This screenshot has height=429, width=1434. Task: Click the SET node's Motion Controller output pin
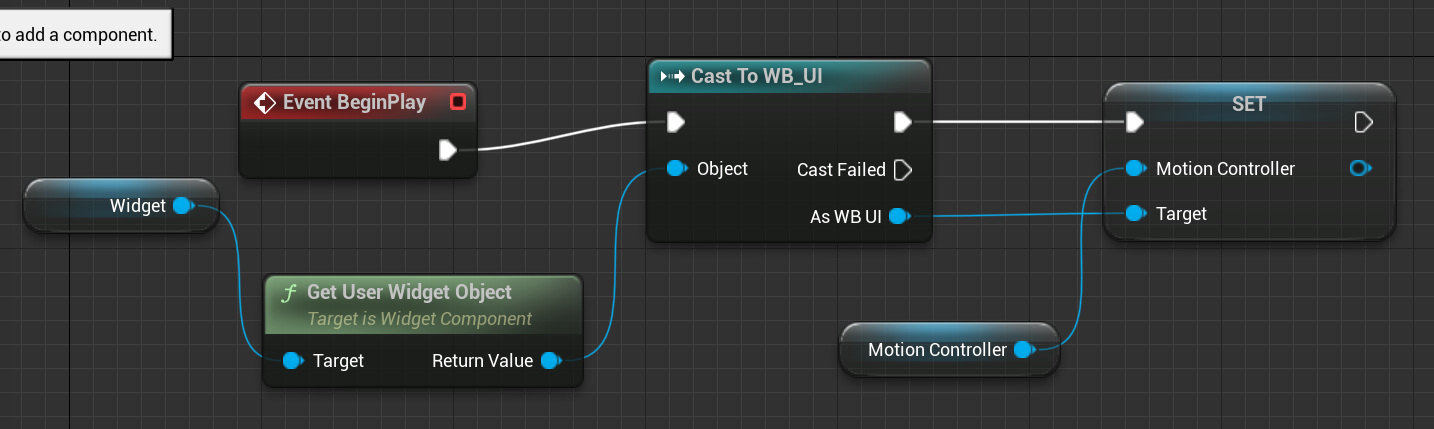[x=1360, y=169]
